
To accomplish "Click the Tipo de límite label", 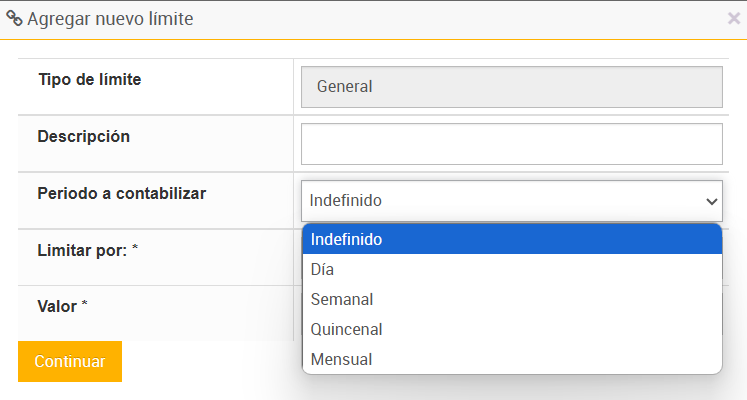I will (89, 79).
